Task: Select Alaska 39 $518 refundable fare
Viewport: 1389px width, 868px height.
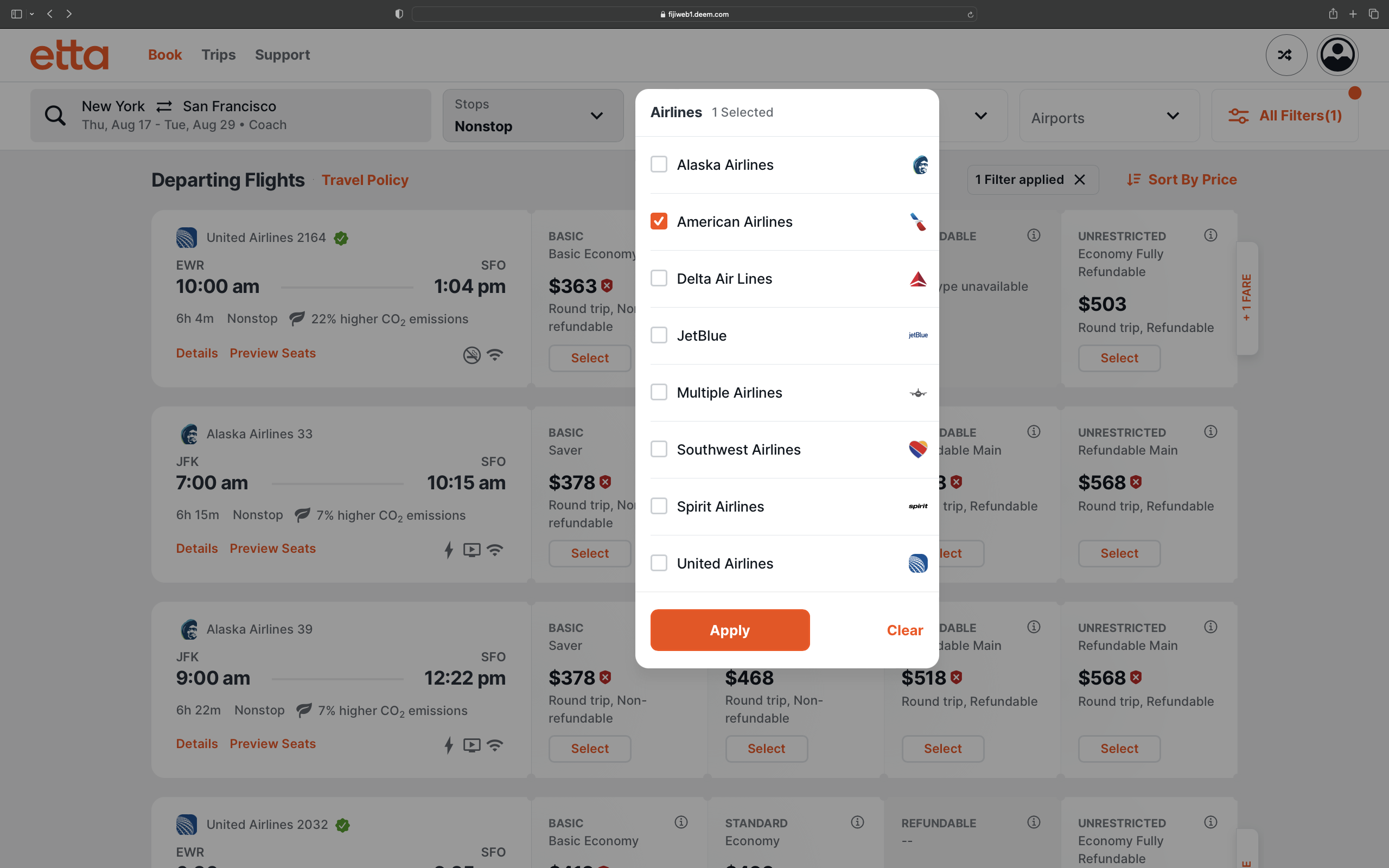Action: 942,748
